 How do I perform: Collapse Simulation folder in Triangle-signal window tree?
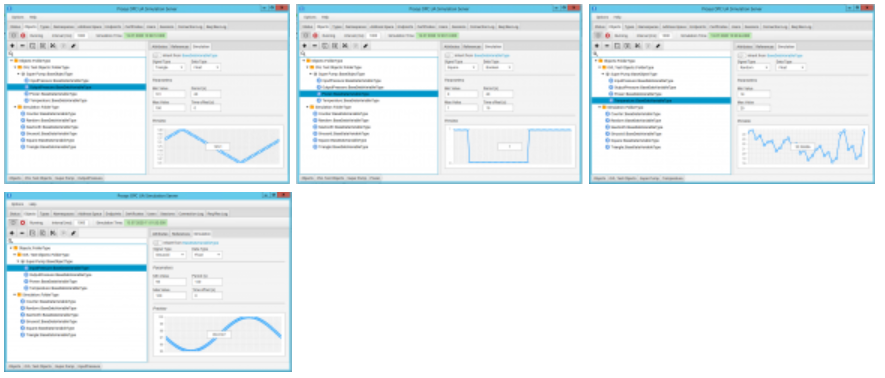coord(15,107)
